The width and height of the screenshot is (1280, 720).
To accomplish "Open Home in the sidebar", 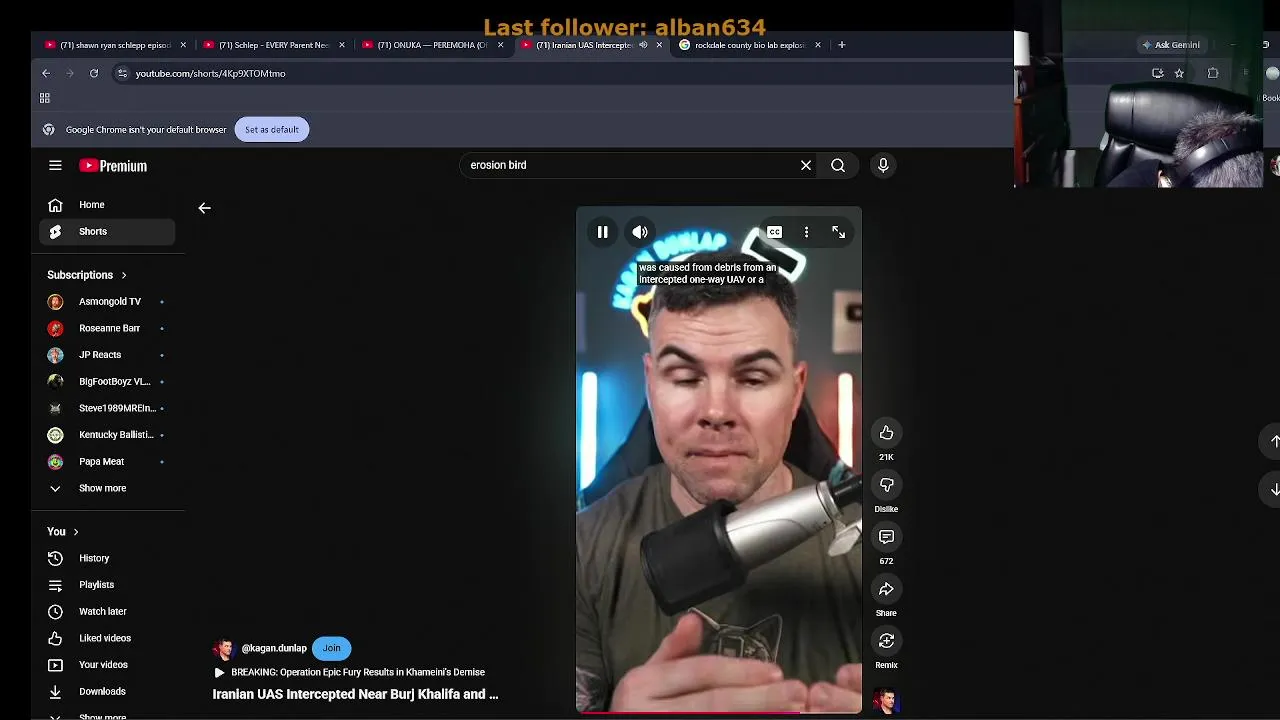I will [108, 205].
